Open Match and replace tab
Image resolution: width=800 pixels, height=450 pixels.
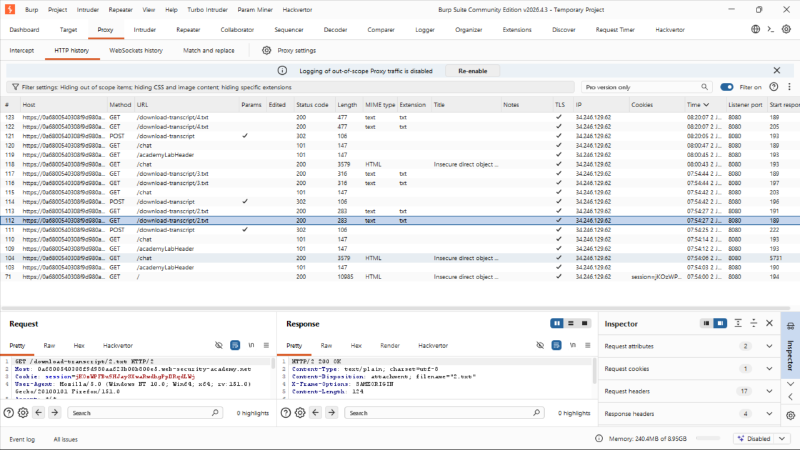[209, 51]
